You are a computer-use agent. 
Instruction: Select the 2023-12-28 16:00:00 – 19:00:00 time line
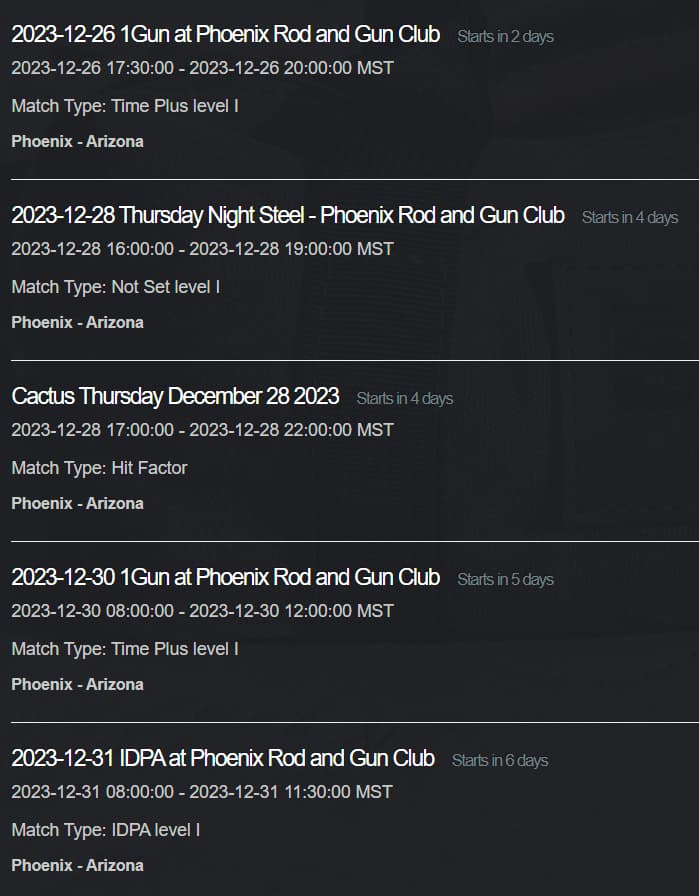[202, 249]
